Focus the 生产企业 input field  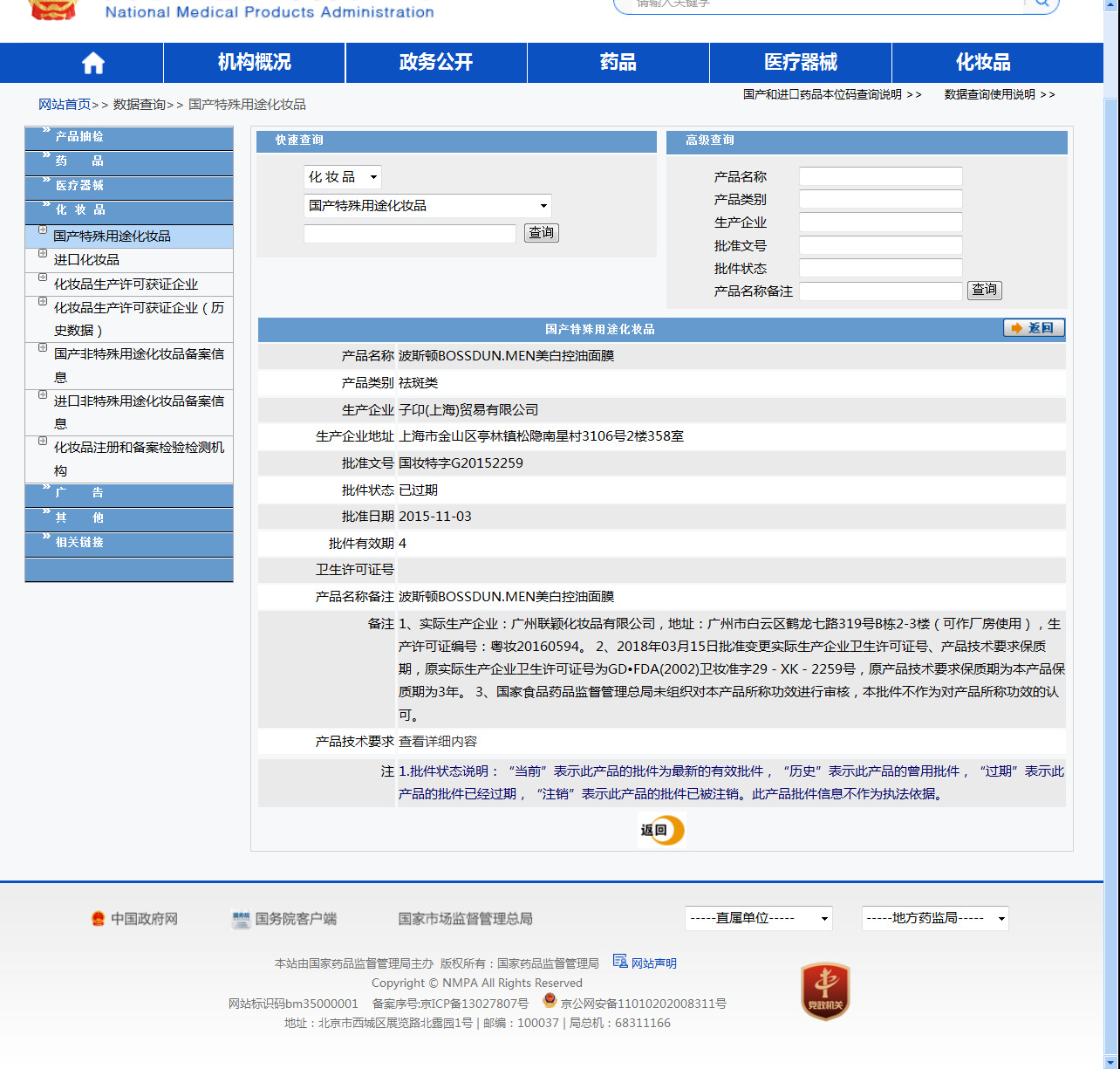pyautogui.click(x=881, y=222)
